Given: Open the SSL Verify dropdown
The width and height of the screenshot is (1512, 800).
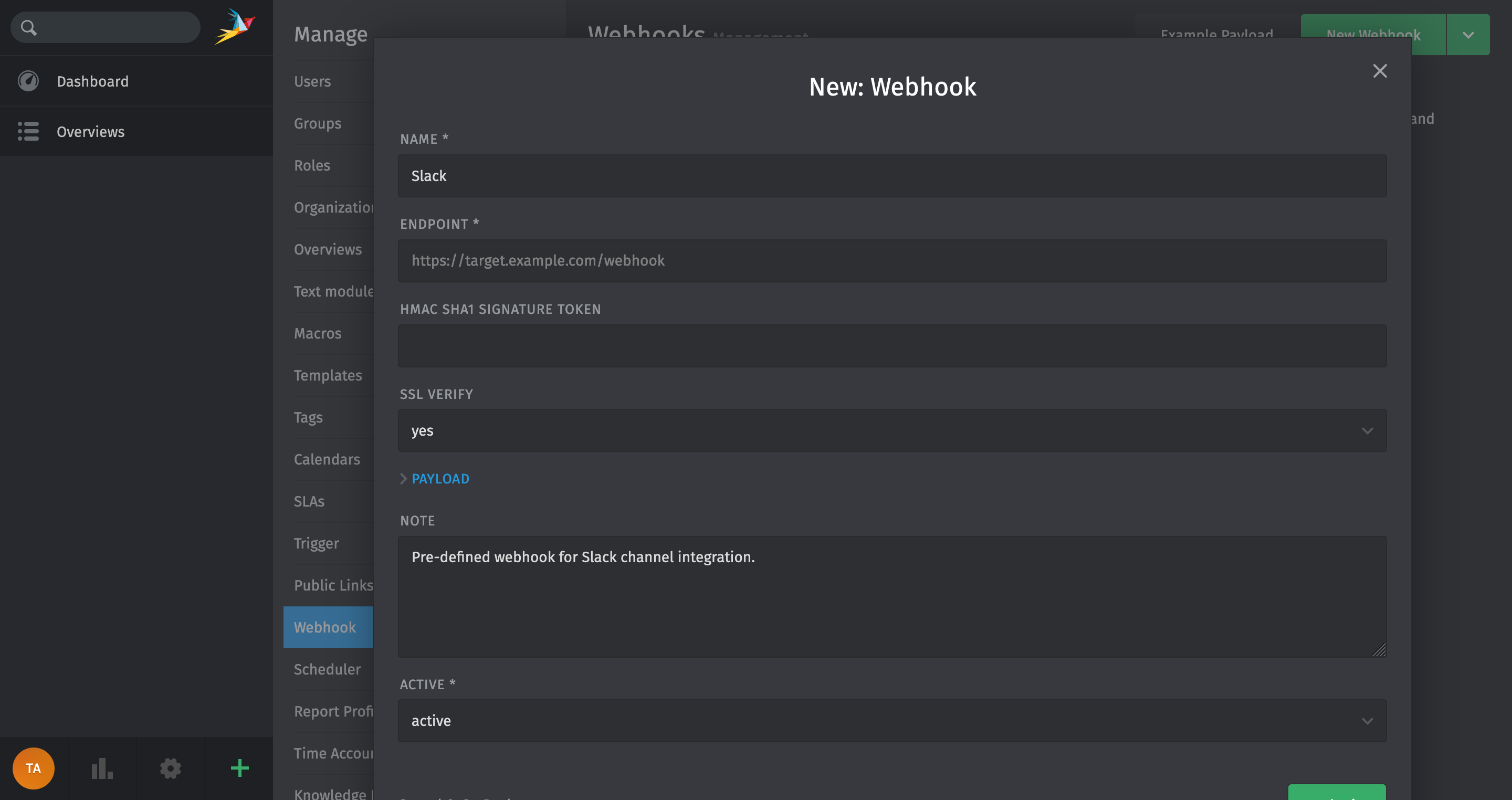Looking at the screenshot, I should pos(892,430).
